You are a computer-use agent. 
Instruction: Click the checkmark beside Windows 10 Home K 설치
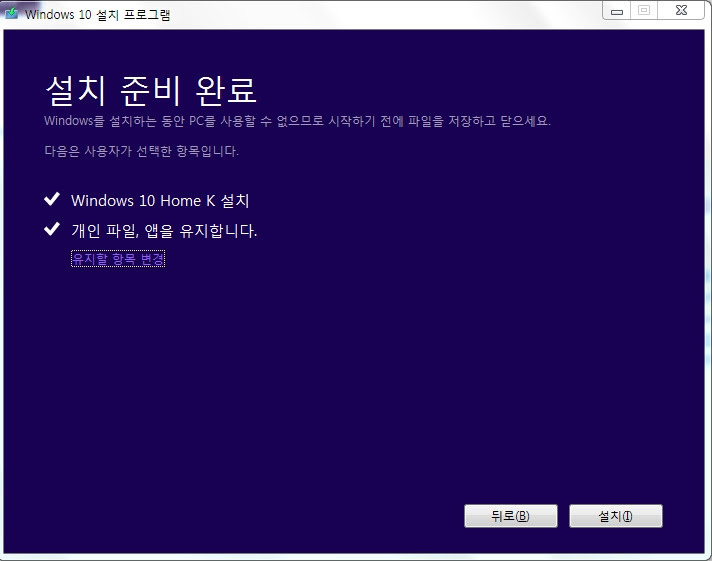tap(52, 199)
